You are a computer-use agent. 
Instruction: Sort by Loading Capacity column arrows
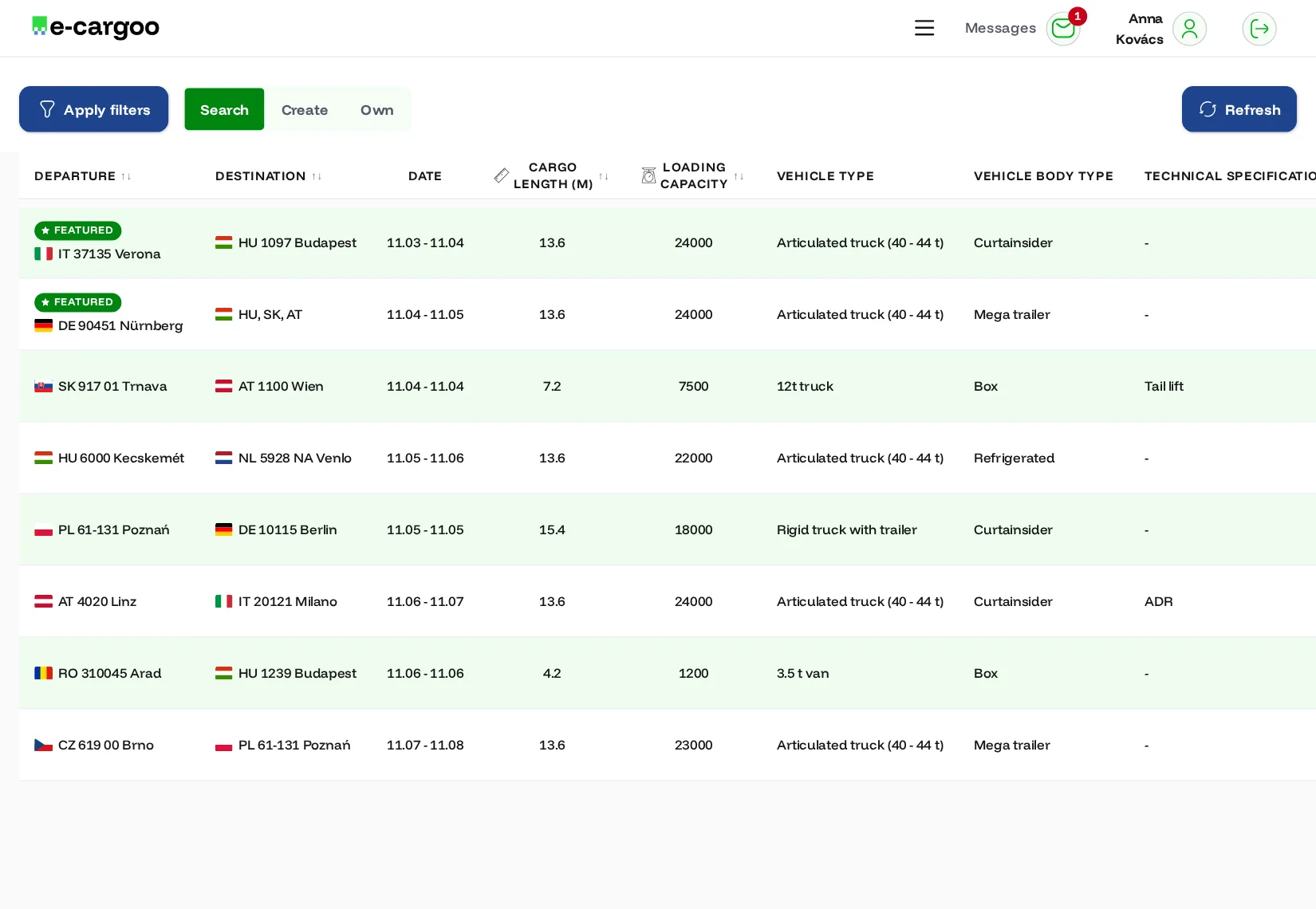pyautogui.click(x=739, y=176)
